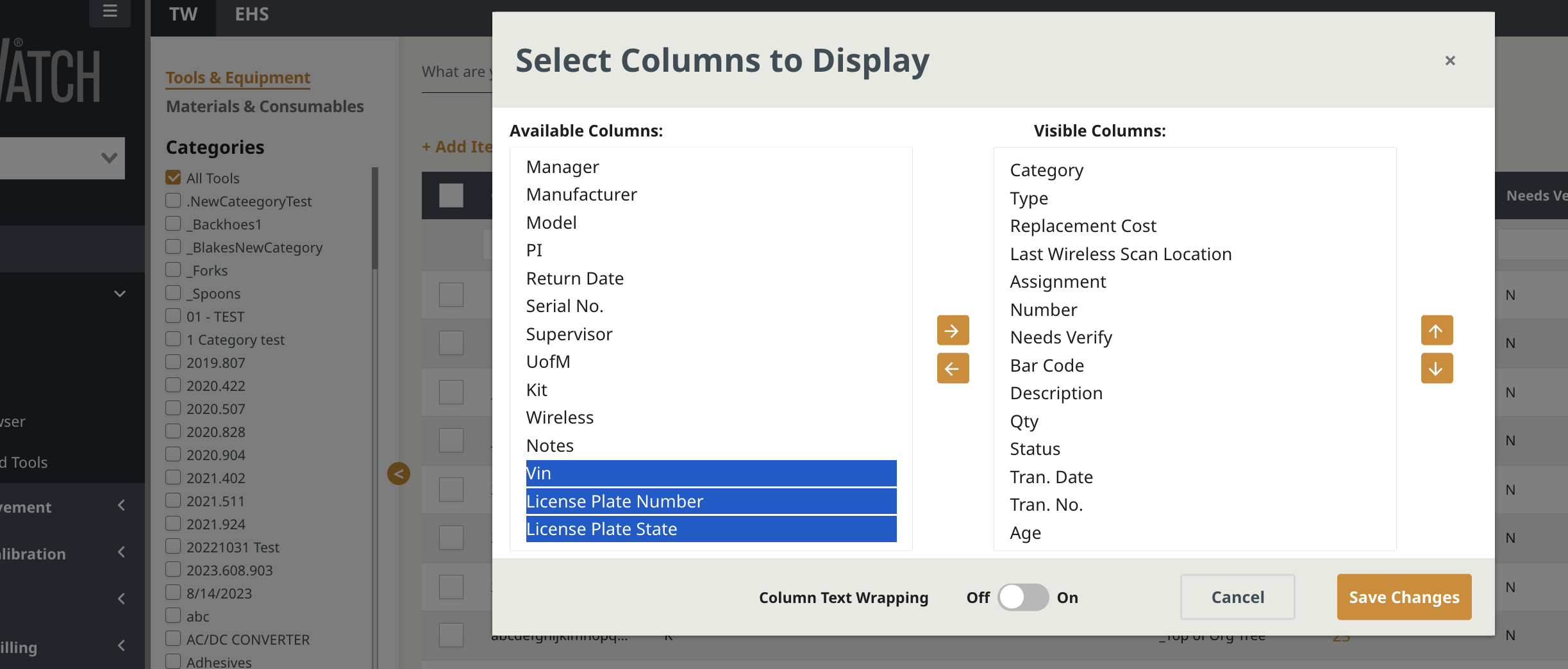
Task: Check the .NewCateegoryTest category
Action: point(173,201)
